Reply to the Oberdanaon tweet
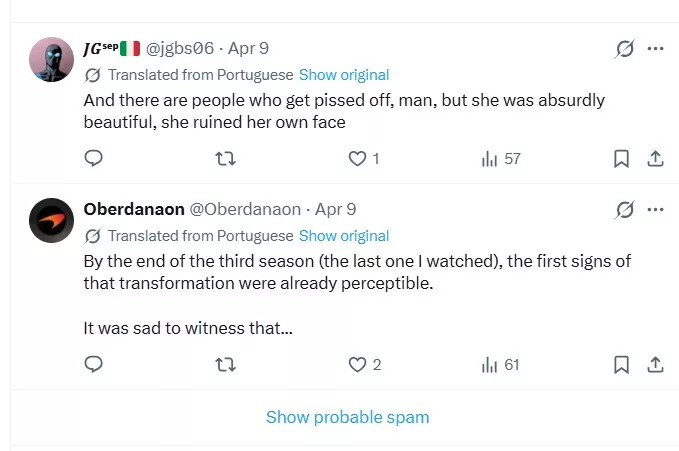Image resolution: width=679 pixels, height=451 pixels. (94, 365)
